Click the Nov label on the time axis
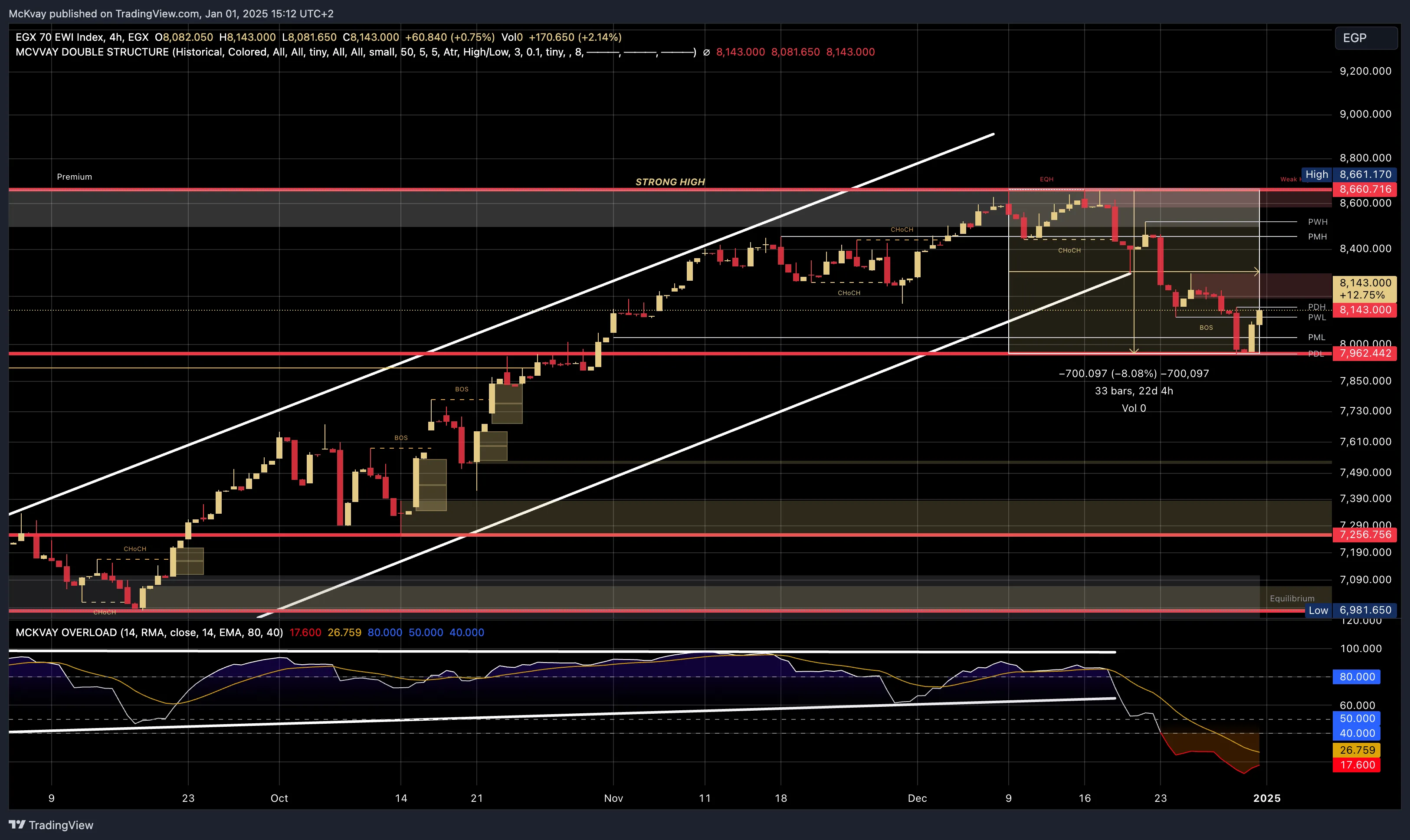 point(613,798)
